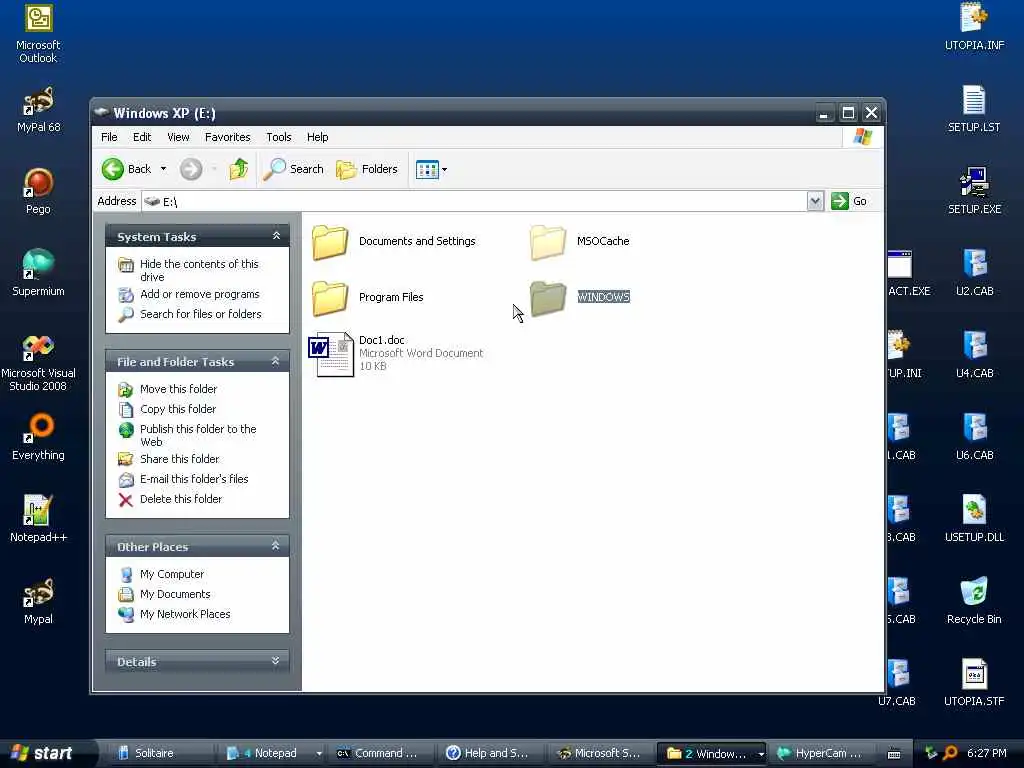Image resolution: width=1024 pixels, height=768 pixels.
Task: Collapse the System Tasks panel
Action: (x=276, y=236)
